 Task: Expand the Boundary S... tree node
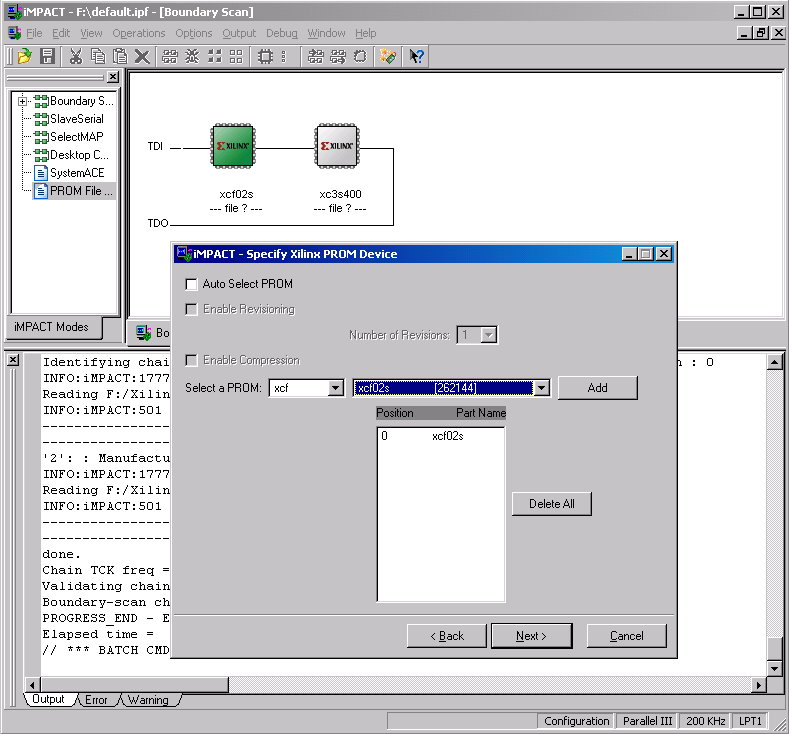pyautogui.click(x=22, y=101)
